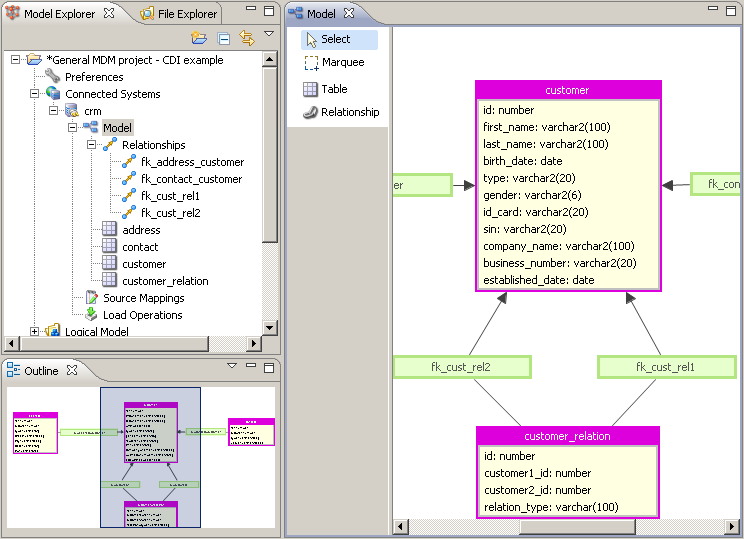This screenshot has width=744, height=539.
Task: Click the customer_relation table icon in tree
Action: tap(109, 280)
